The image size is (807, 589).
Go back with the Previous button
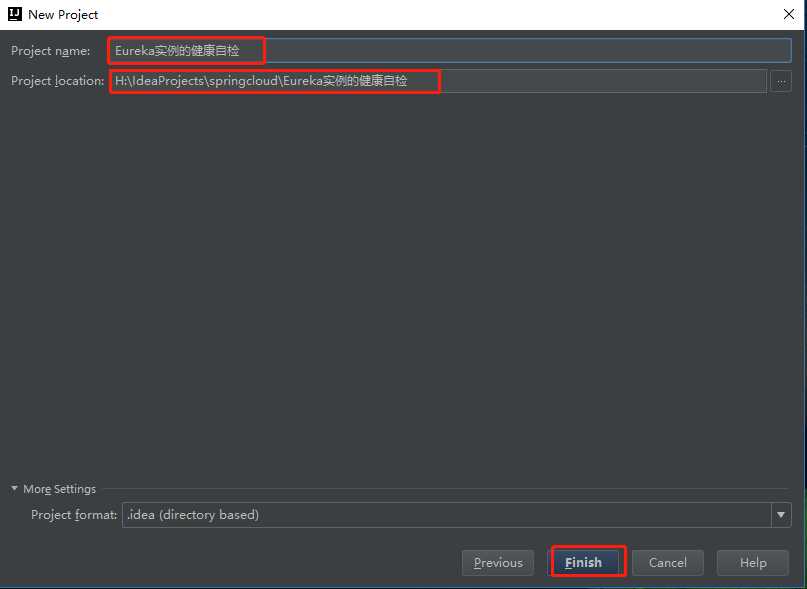(x=498, y=563)
